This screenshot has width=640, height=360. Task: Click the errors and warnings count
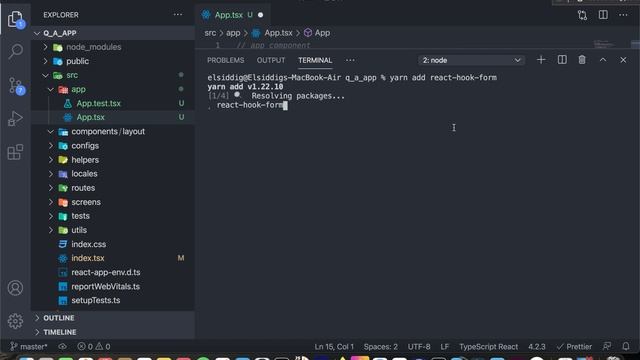click(94, 347)
